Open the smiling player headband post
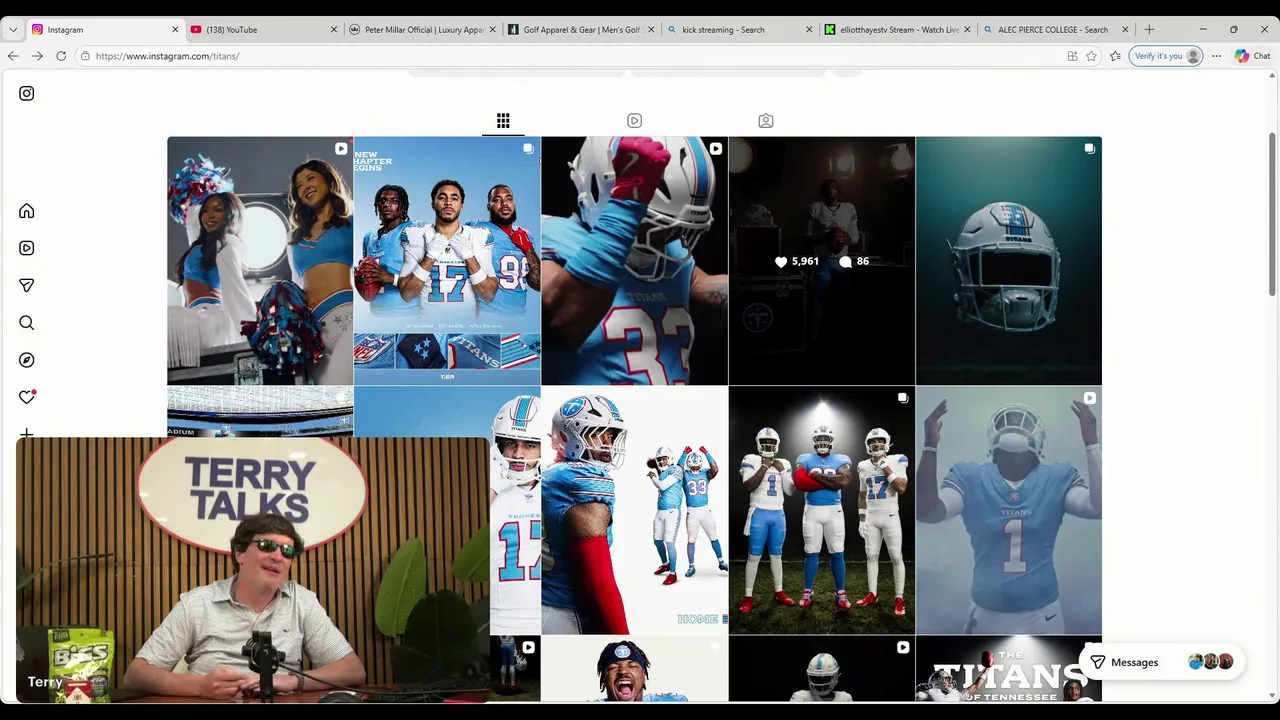 tap(634, 669)
